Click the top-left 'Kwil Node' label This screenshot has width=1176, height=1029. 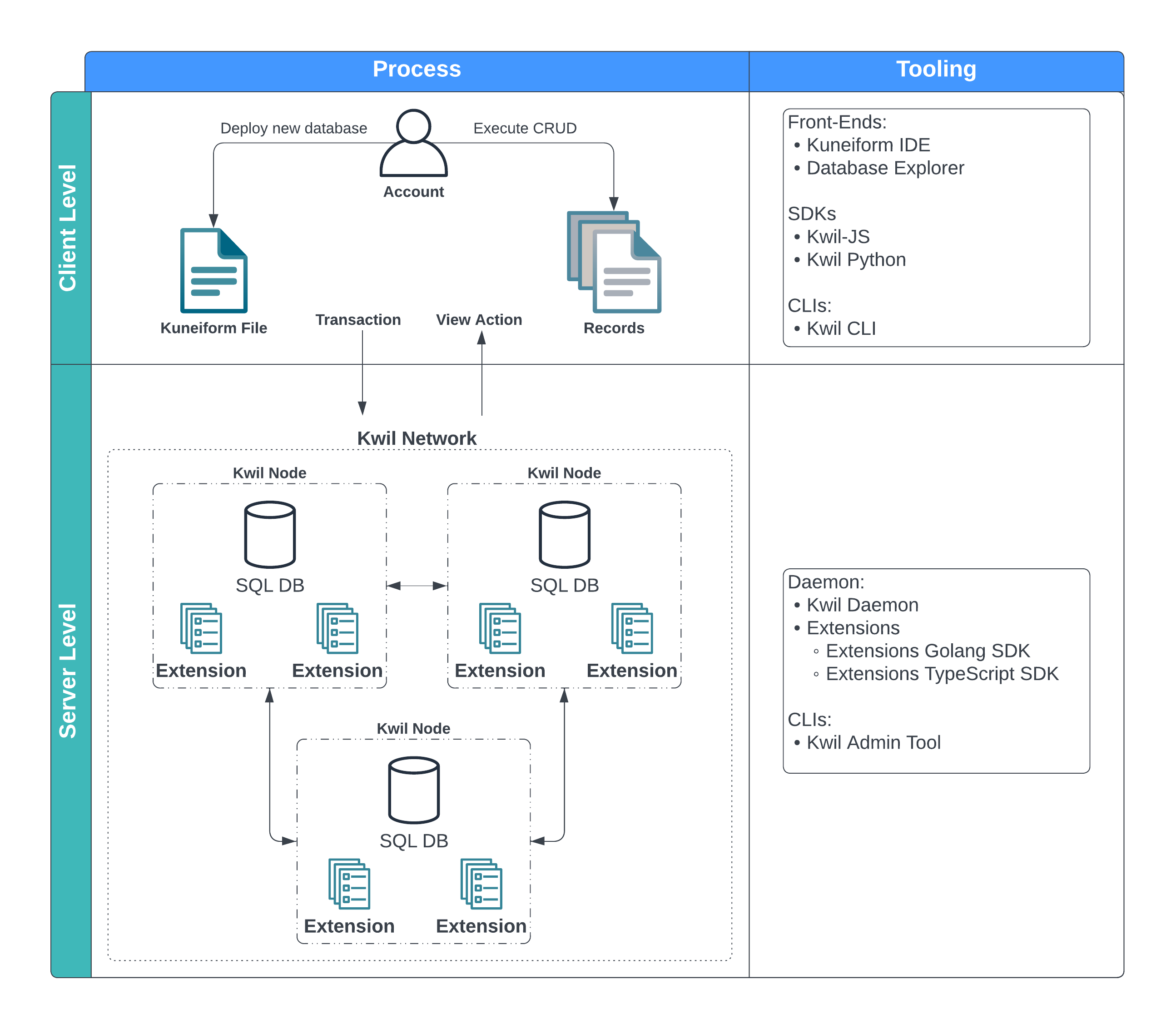269,472
